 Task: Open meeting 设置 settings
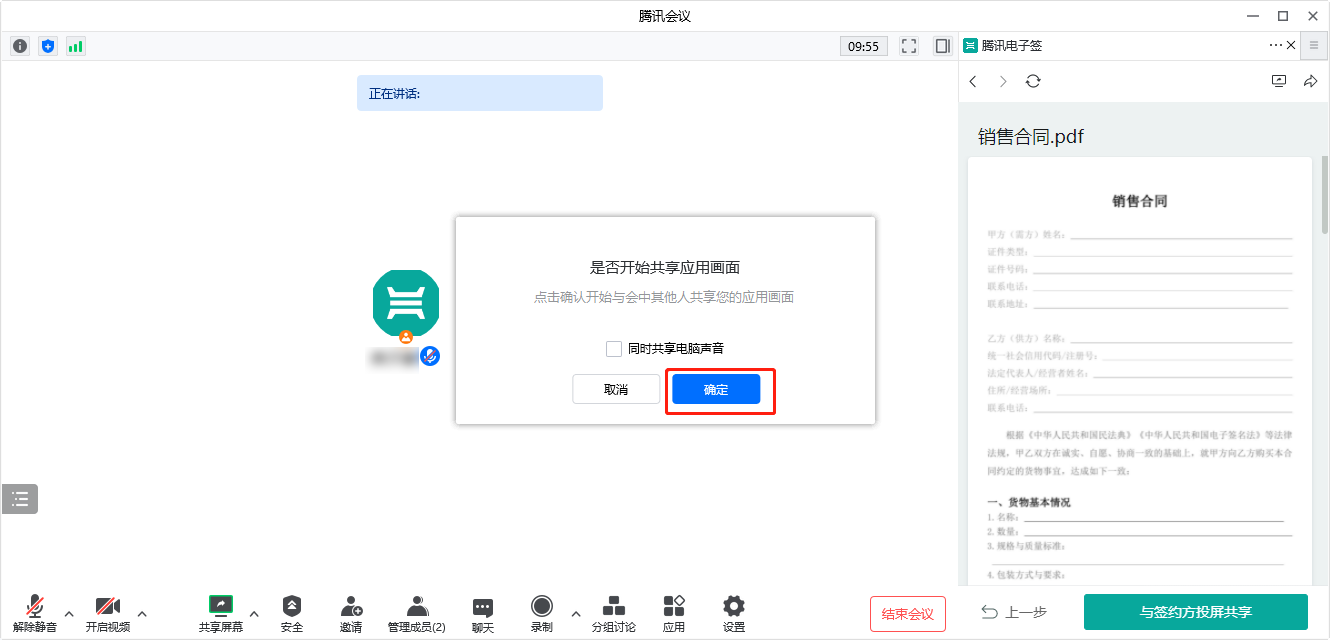point(734,613)
